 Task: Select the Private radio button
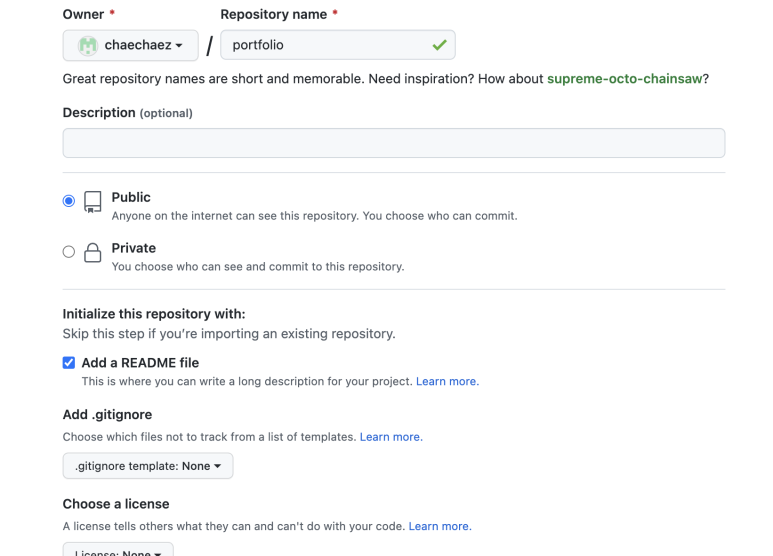[x=69, y=252]
